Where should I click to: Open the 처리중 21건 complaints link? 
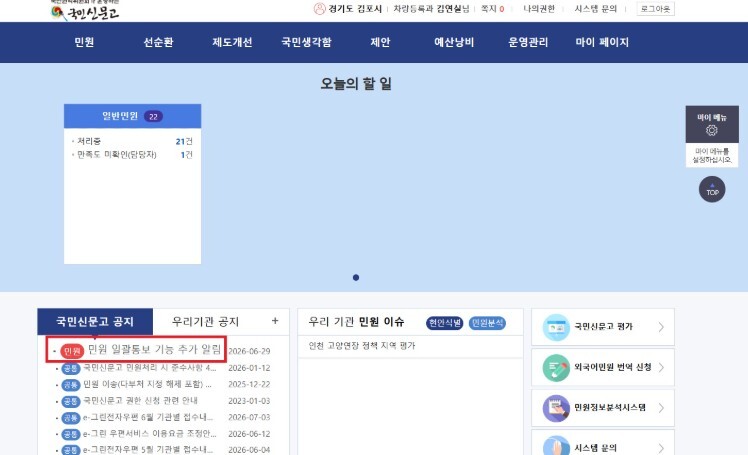pos(132,141)
